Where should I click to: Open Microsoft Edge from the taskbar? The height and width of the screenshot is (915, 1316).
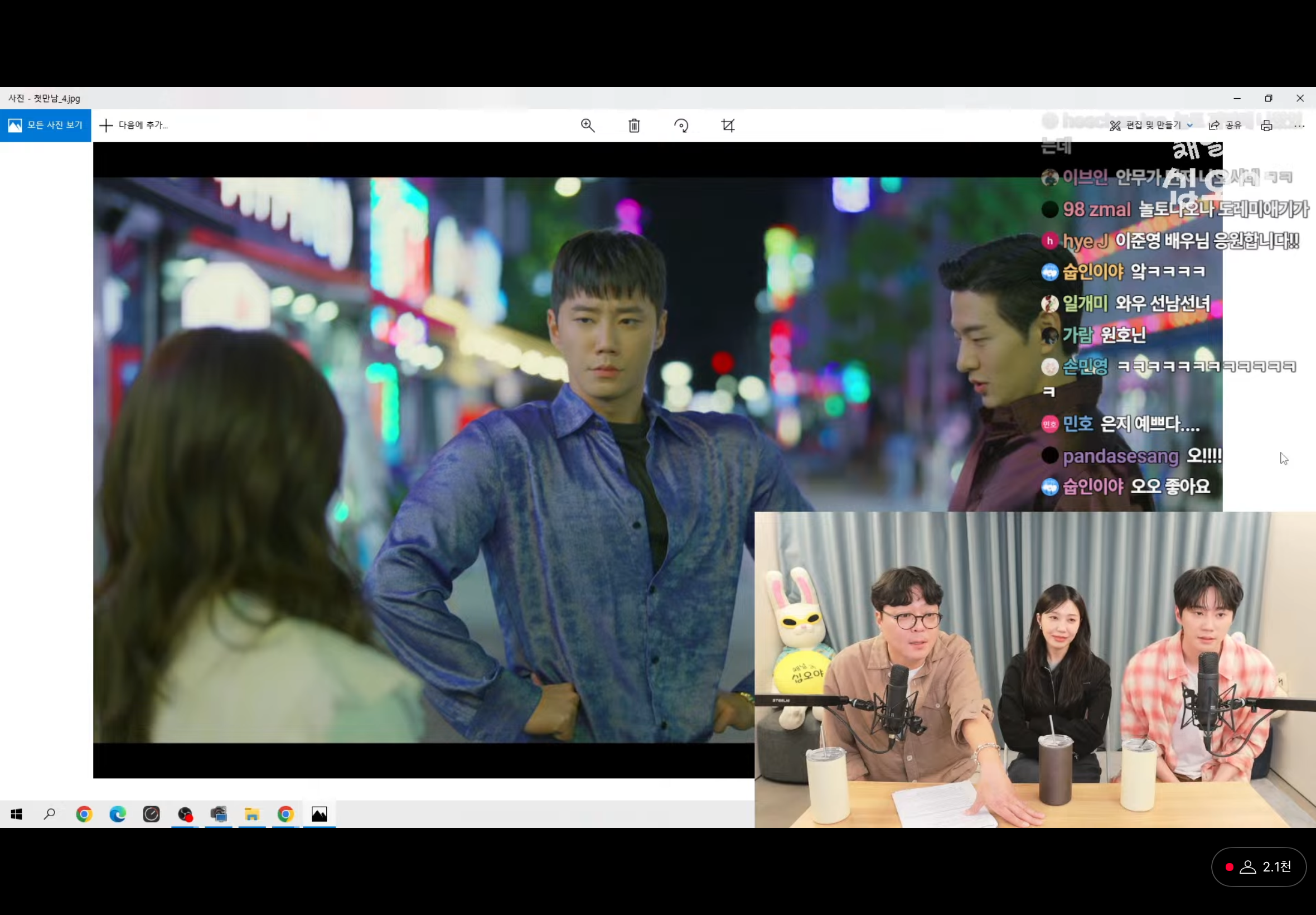point(118,814)
